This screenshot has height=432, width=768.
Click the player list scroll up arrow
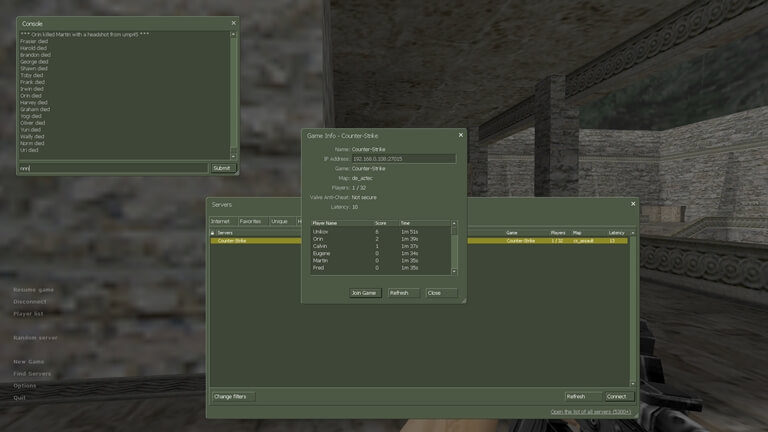point(454,223)
